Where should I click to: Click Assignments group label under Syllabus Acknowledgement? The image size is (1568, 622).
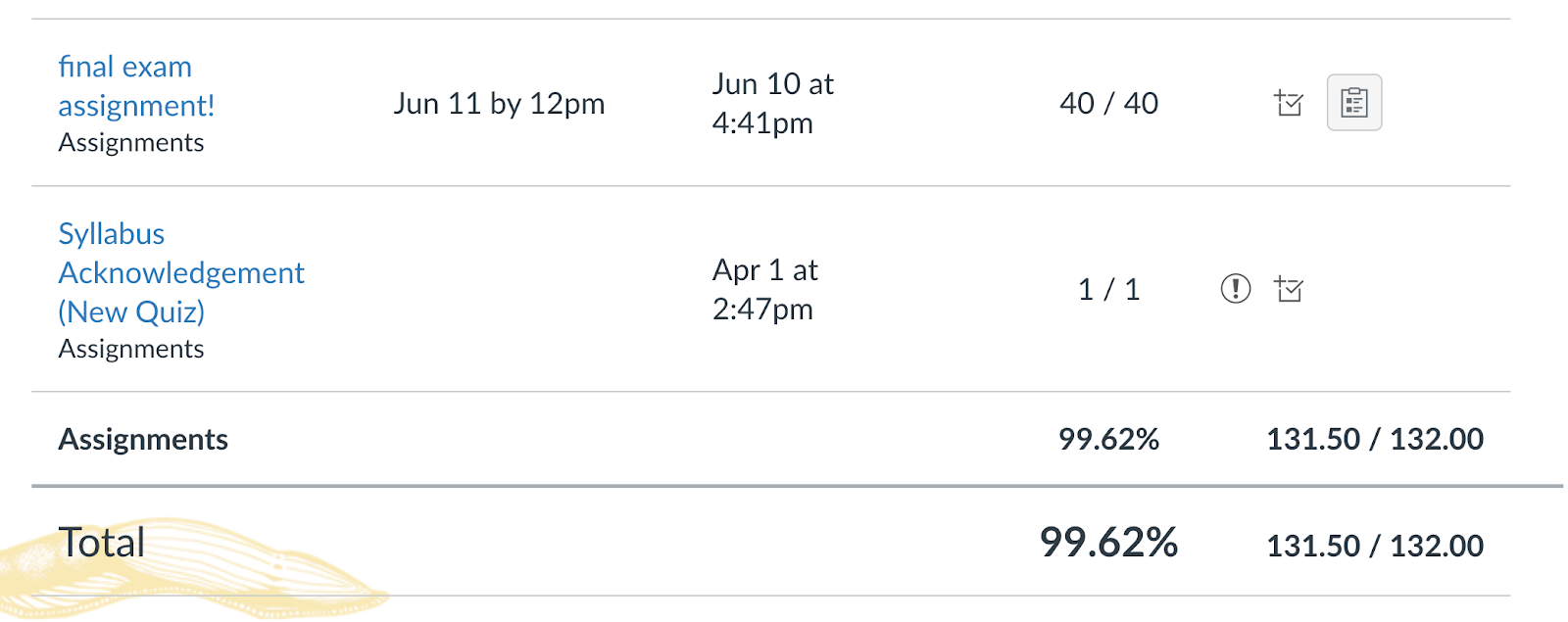click(131, 350)
